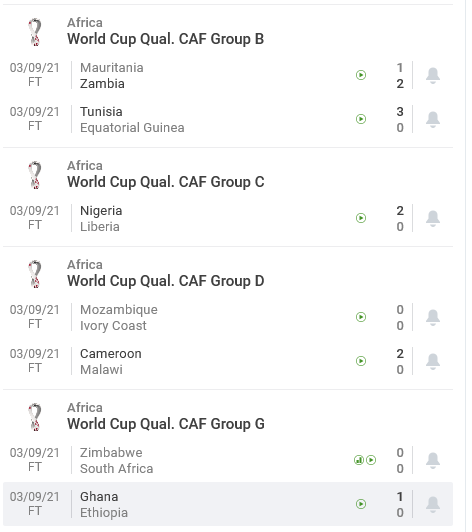This screenshot has height=532, width=472.
Task: Toggle notification bell for Nigeria vs Liberia
Action: pos(433,218)
